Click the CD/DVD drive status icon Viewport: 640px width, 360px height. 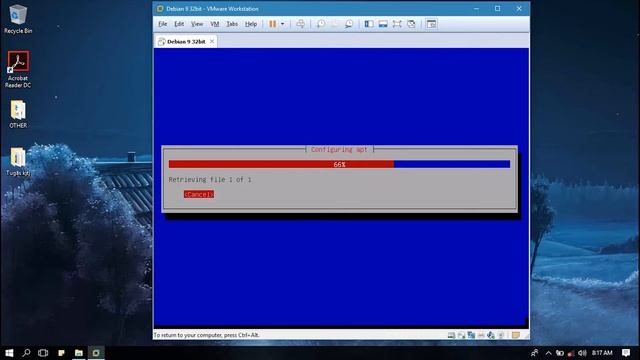tap(461, 335)
